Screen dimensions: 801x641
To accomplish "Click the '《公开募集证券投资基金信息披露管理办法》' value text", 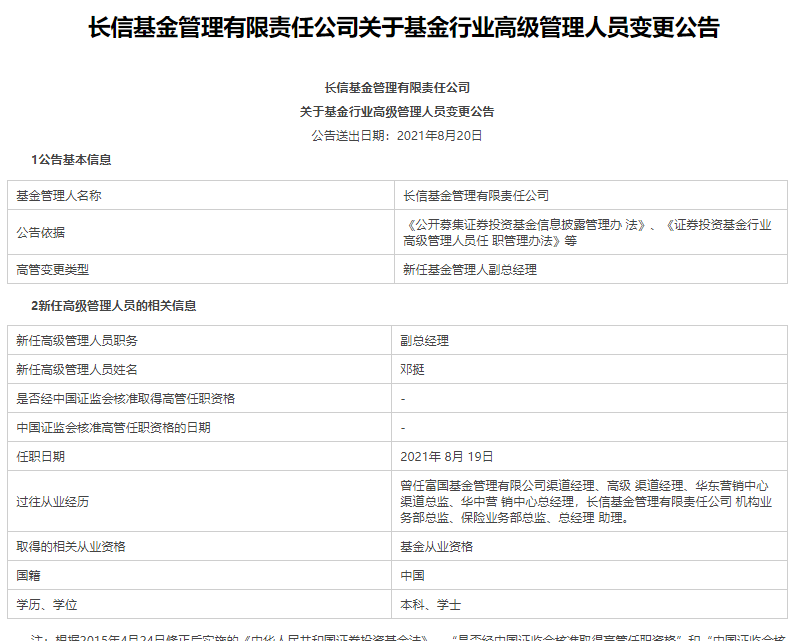I will click(526, 225).
